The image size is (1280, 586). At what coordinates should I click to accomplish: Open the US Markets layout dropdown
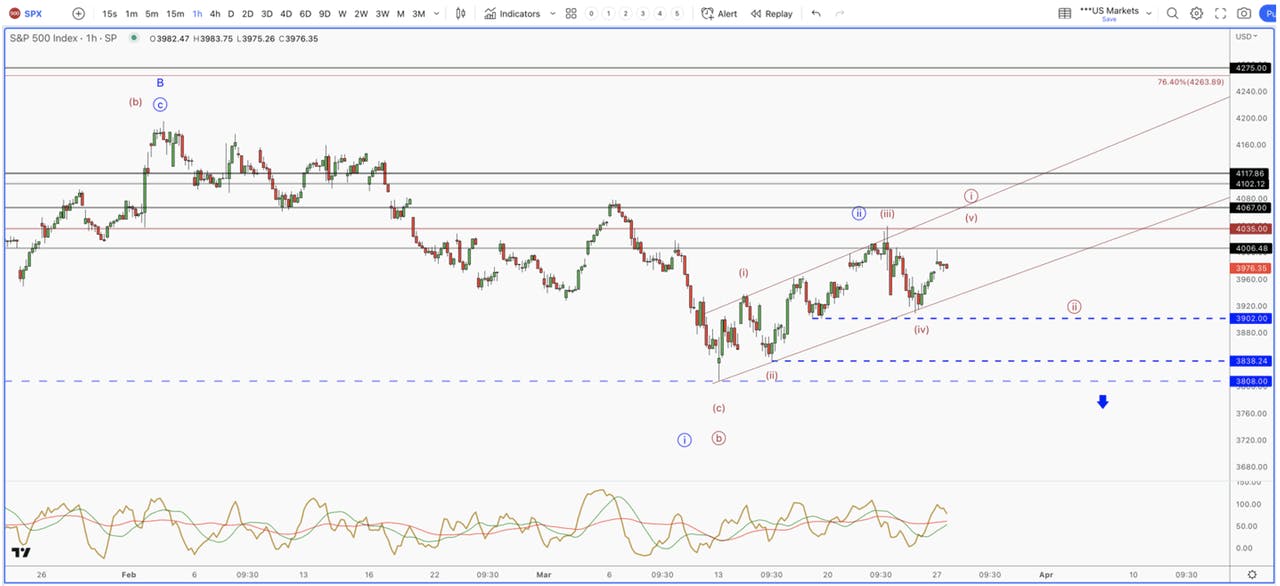click(1116, 12)
